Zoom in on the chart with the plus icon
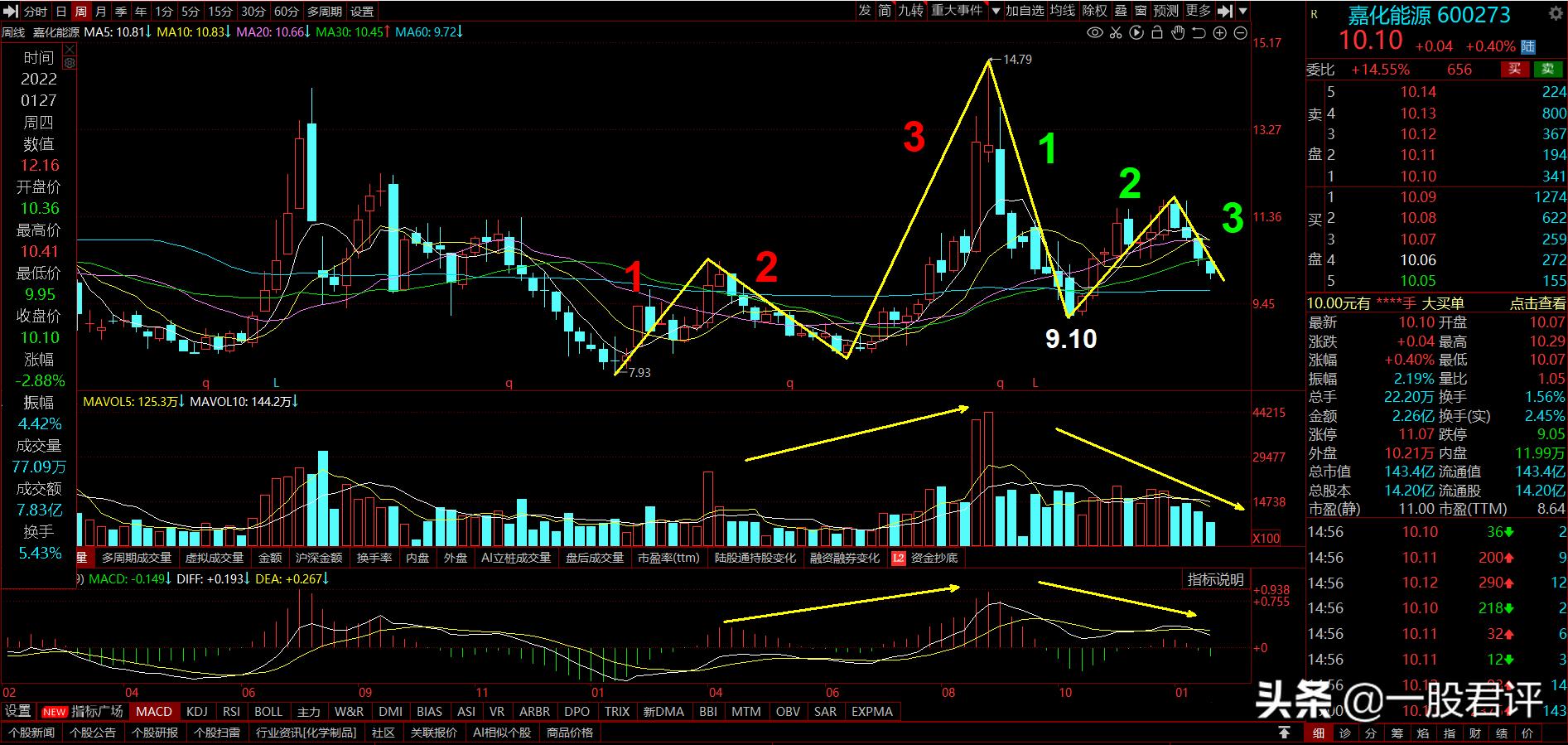 (1219, 33)
